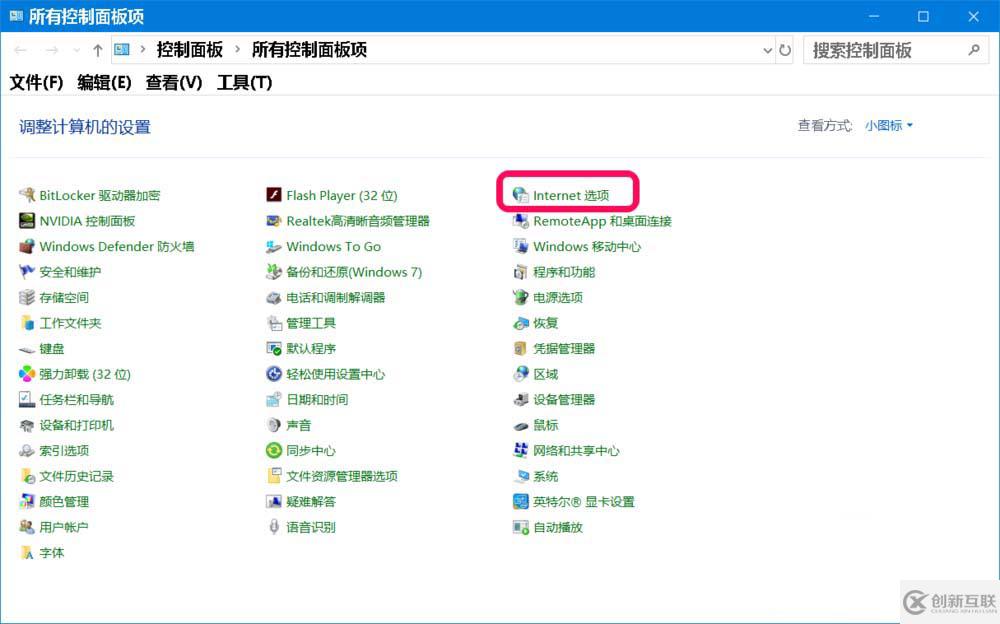Click the 安全和维护 flag icon

[27, 272]
